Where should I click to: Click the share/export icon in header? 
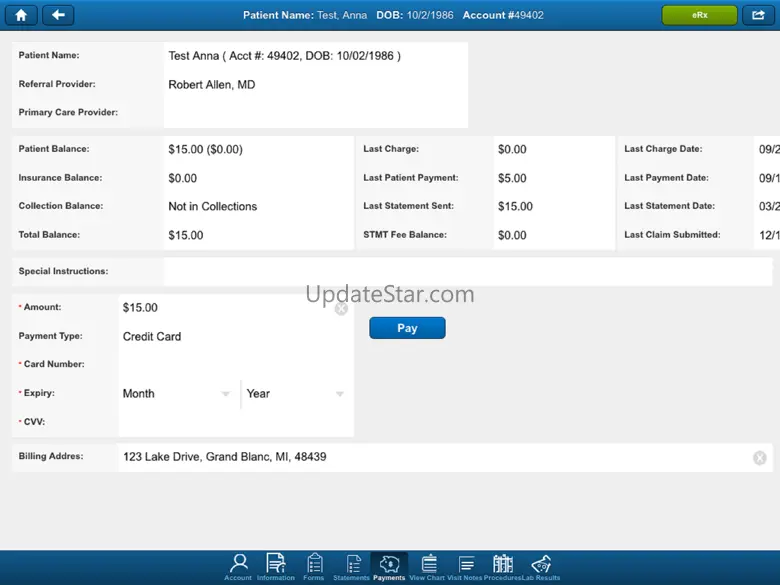(759, 15)
